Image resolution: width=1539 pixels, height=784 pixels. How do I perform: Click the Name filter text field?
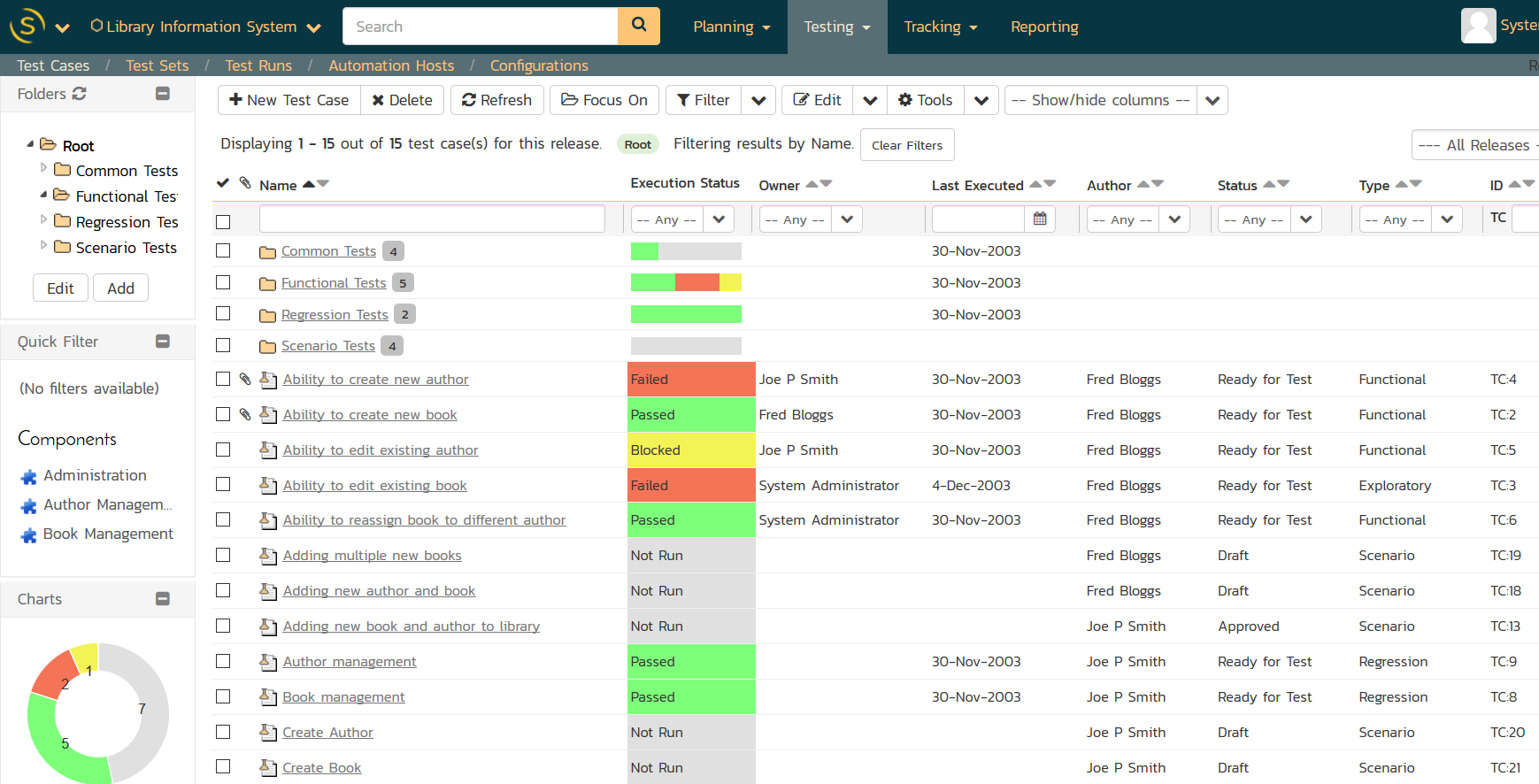pos(432,219)
